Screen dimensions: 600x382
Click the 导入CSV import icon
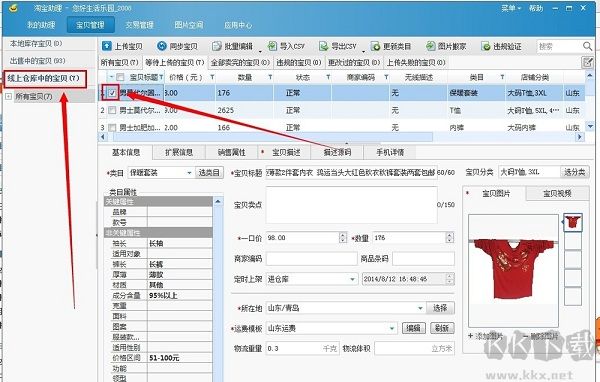coord(272,46)
